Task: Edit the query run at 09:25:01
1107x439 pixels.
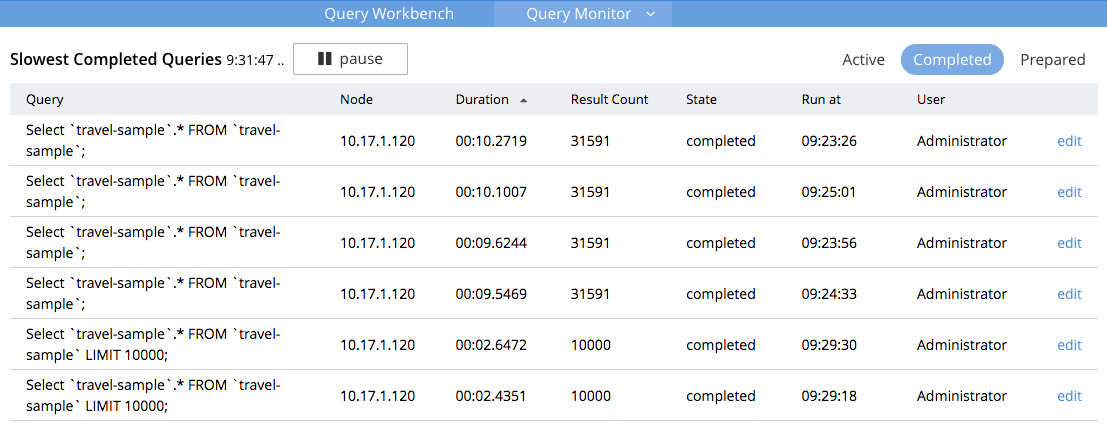Action: pos(1069,192)
